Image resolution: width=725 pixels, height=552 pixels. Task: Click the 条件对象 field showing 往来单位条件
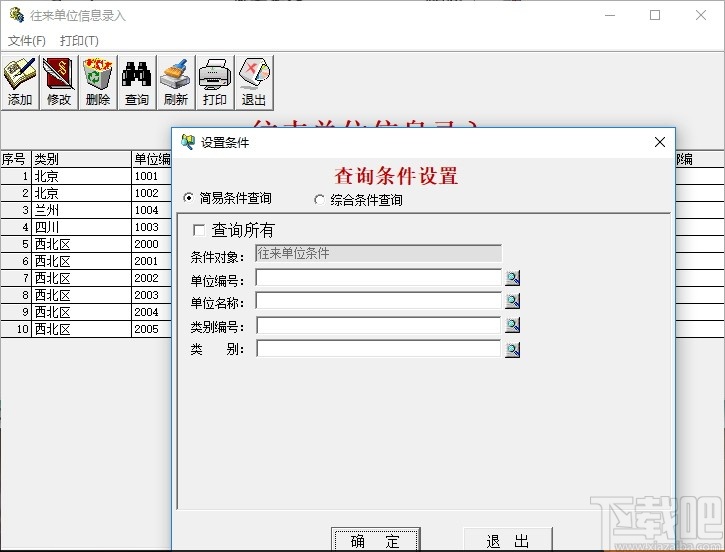(x=378, y=253)
